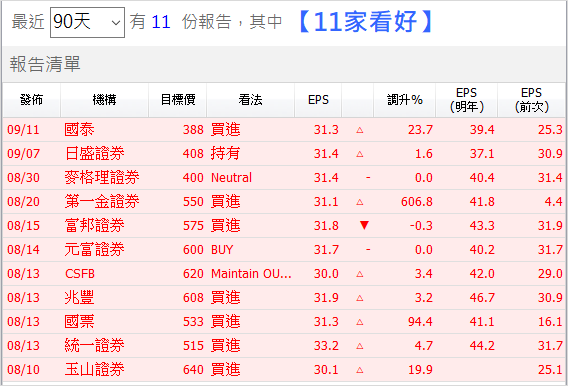Click the 08/15 date cell
The height and width of the screenshot is (386, 568).
click(x=23, y=226)
